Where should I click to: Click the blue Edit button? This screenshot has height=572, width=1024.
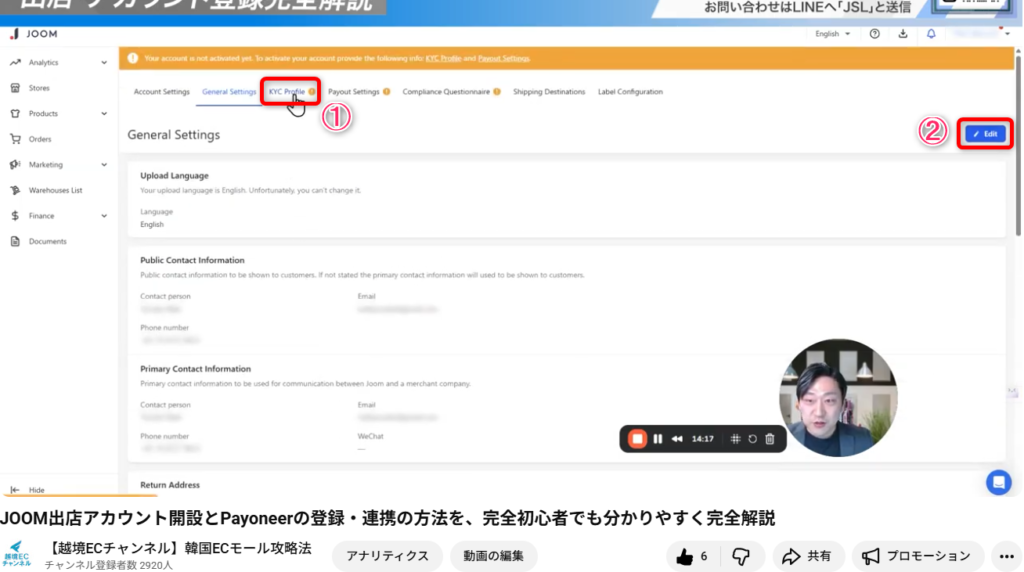985,134
